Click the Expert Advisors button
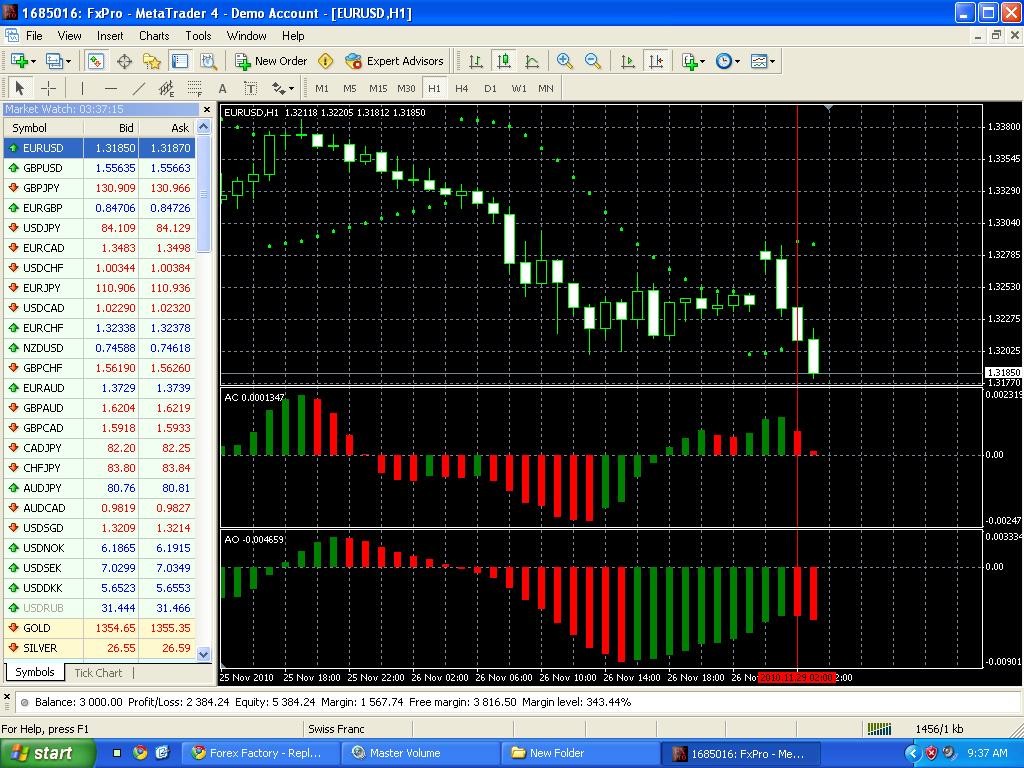The image size is (1024, 768). [394, 61]
